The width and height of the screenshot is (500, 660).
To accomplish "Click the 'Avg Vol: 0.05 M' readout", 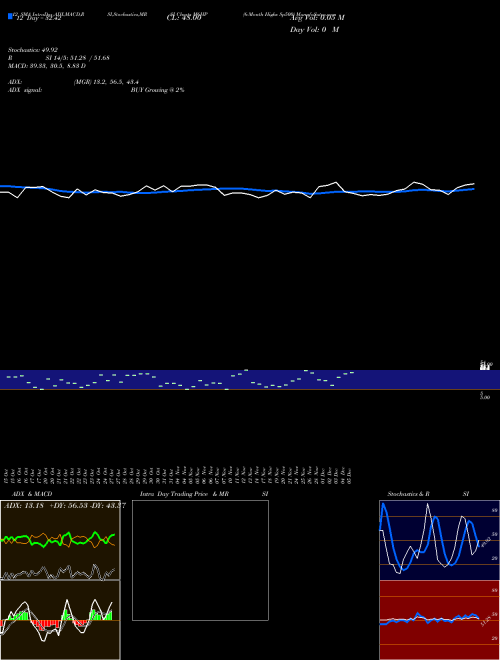I will [x=317, y=18].
